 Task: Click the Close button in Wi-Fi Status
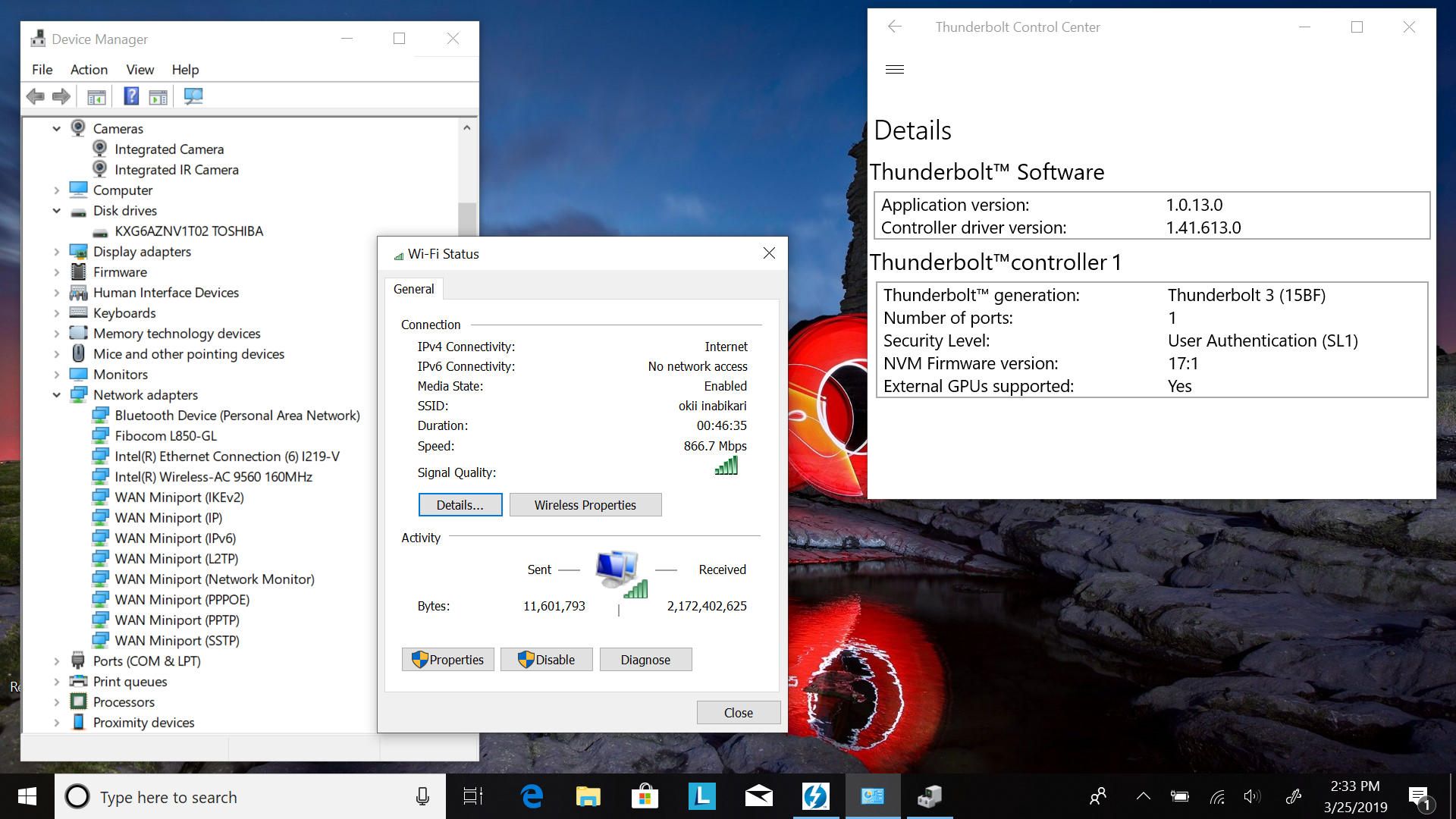tap(739, 713)
